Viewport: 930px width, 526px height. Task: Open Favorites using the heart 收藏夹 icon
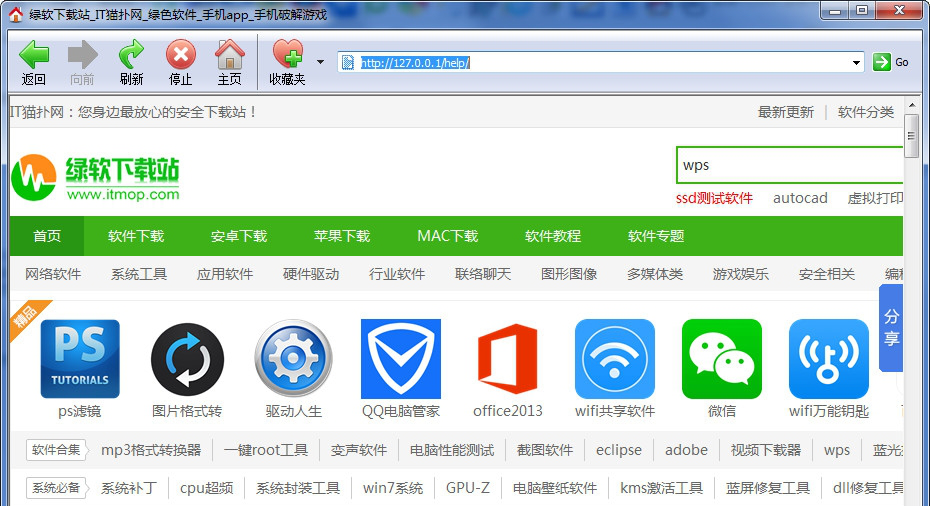pyautogui.click(x=287, y=53)
